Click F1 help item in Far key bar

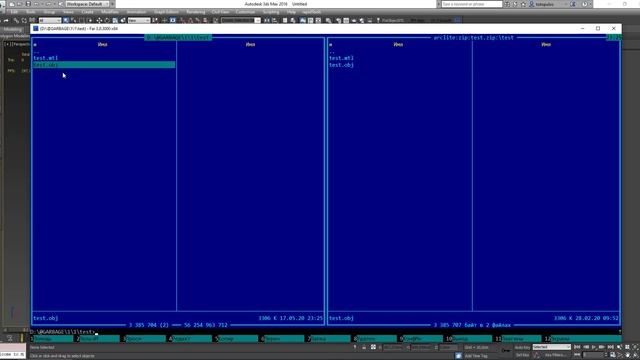tap(53, 339)
